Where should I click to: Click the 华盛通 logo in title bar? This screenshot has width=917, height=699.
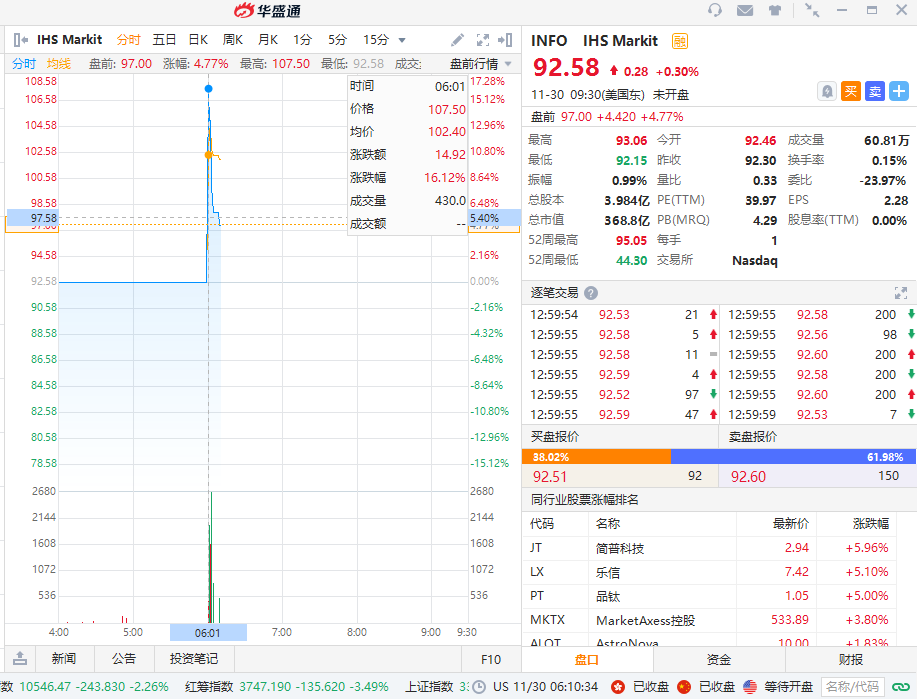(267, 11)
